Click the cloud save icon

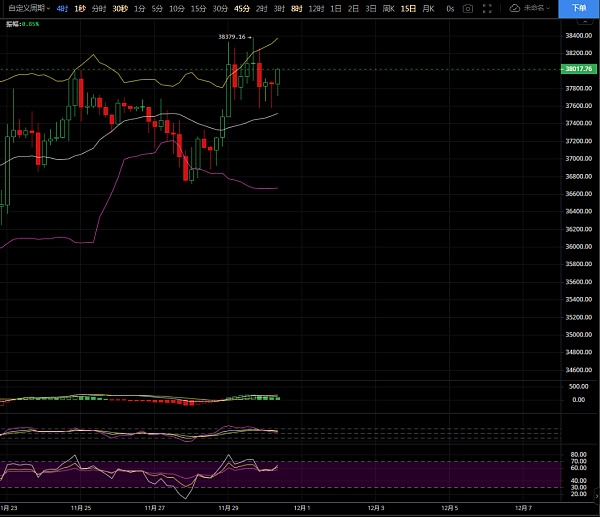[x=514, y=8]
